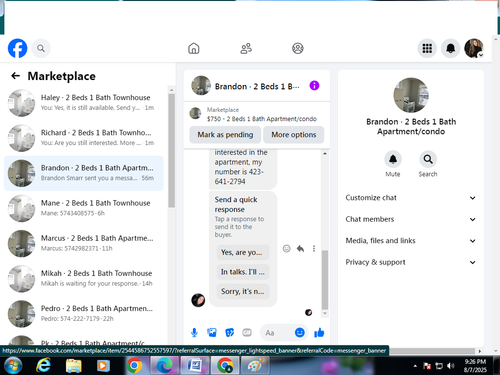Screen dimensions: 500x375
Task: Open Paint from the taskbar
Action: tap(255, 366)
